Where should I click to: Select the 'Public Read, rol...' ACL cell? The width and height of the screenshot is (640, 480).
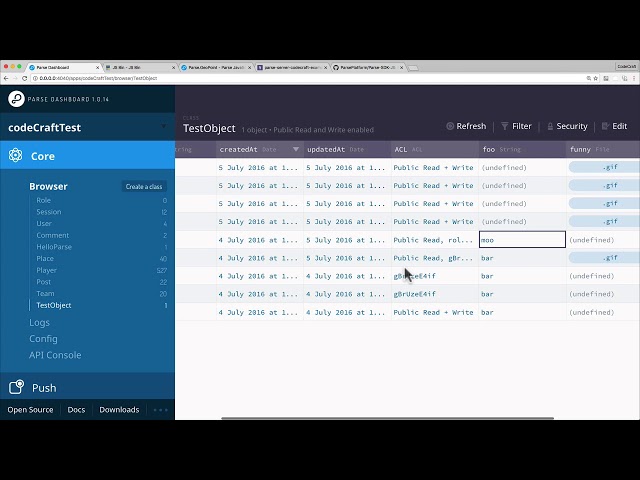[435, 240]
